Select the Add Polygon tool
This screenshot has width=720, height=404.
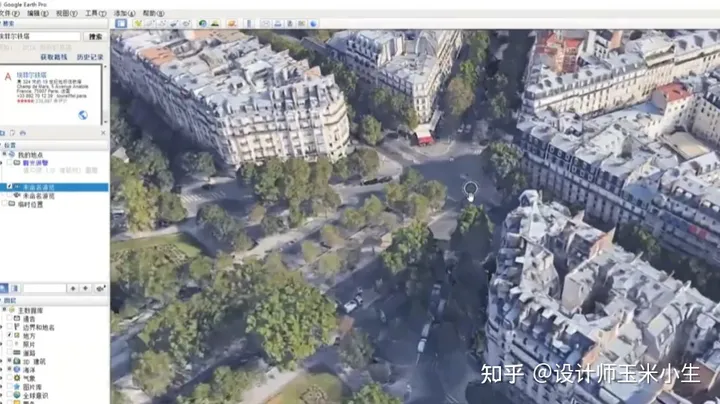150,23
